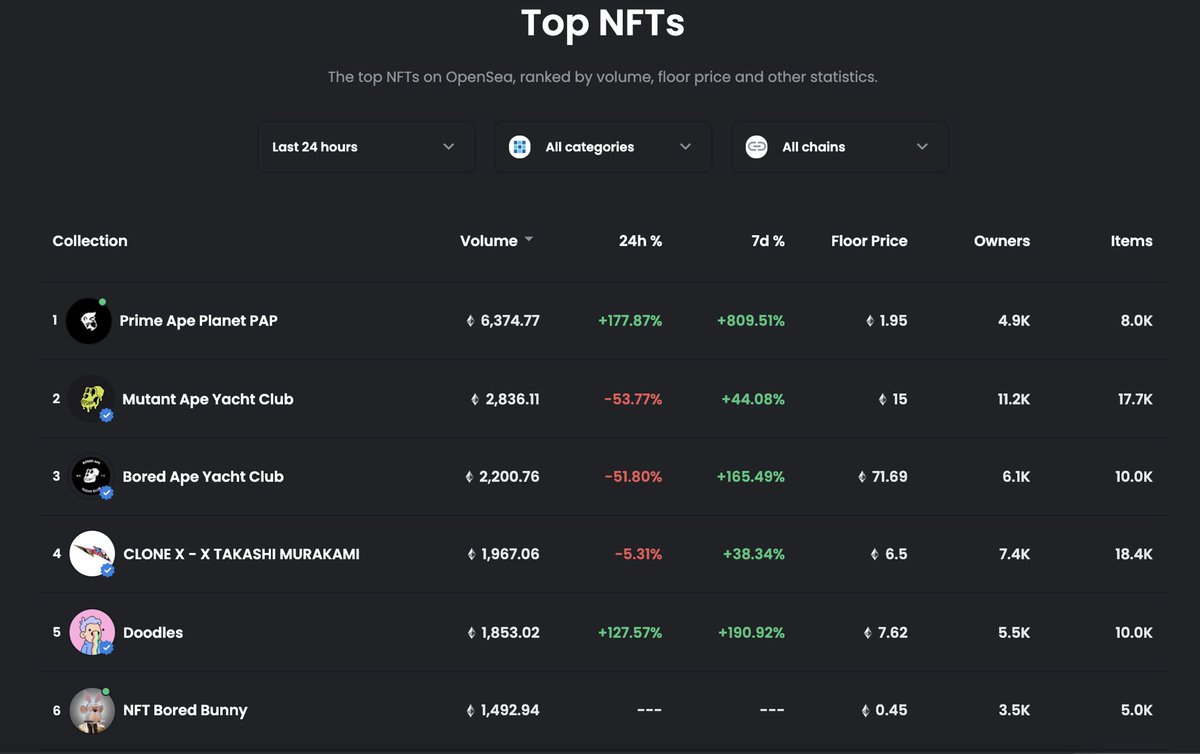Expand the All categories dropdown
The height and width of the screenshot is (754, 1200).
602,146
